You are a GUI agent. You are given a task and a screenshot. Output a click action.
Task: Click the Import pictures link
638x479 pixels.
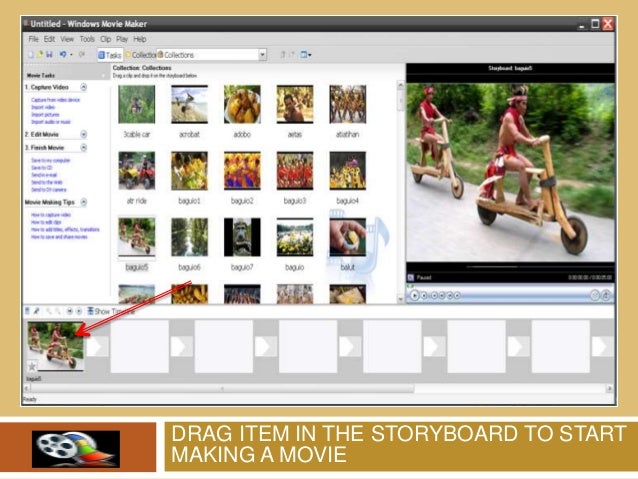[45, 114]
